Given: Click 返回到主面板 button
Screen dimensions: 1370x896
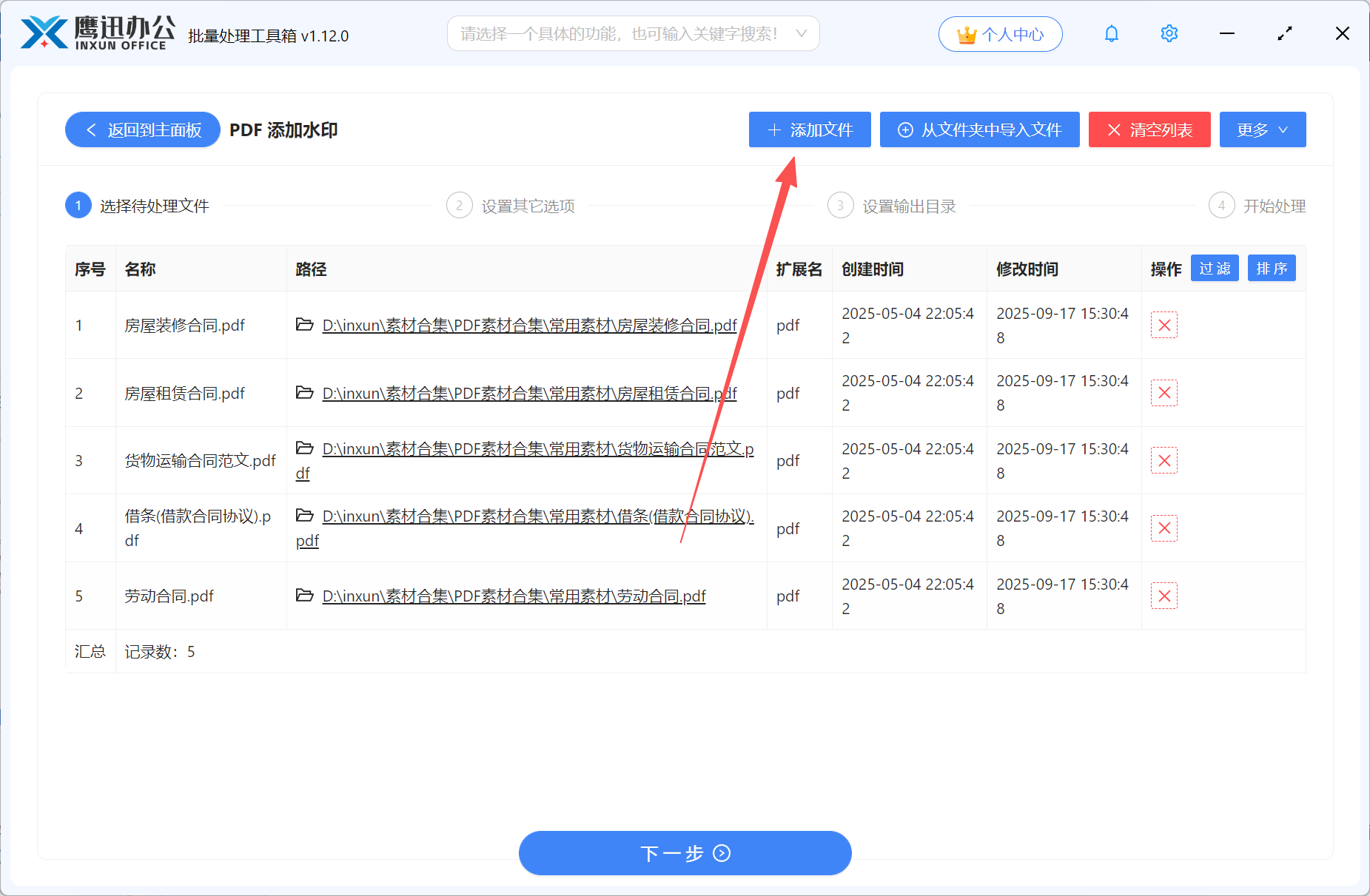Looking at the screenshot, I should click(x=142, y=129).
